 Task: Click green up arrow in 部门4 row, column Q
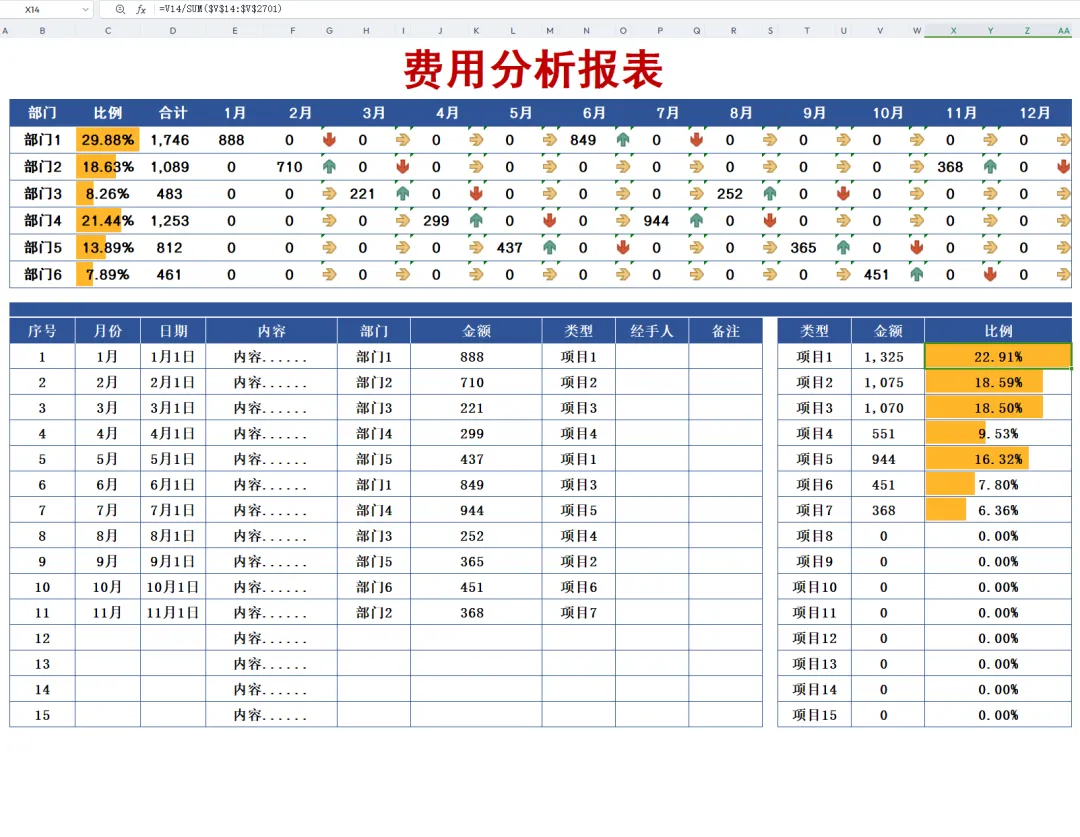tap(696, 220)
